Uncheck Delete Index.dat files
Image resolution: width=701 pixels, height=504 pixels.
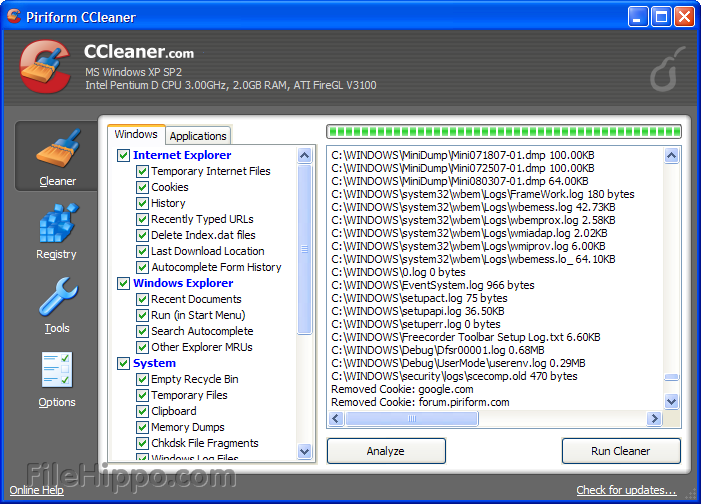(x=142, y=235)
